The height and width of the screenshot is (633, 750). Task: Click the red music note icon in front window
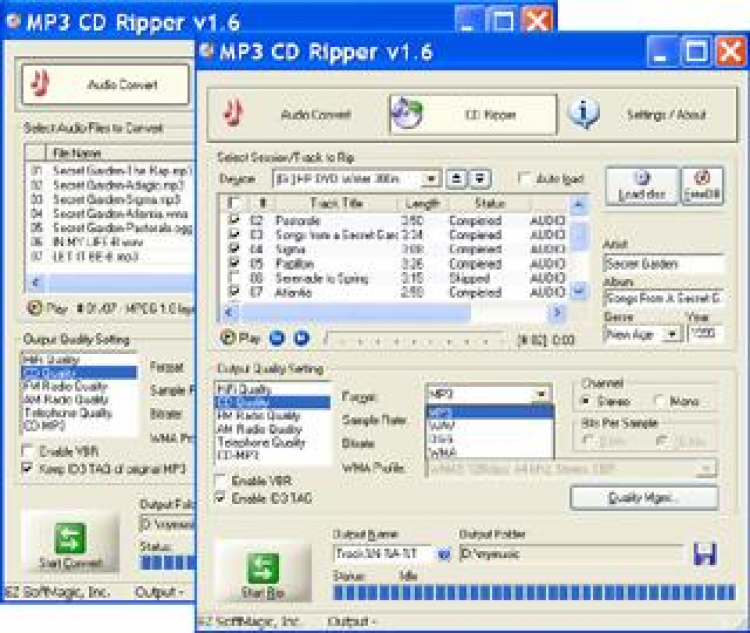pyautogui.click(x=234, y=113)
